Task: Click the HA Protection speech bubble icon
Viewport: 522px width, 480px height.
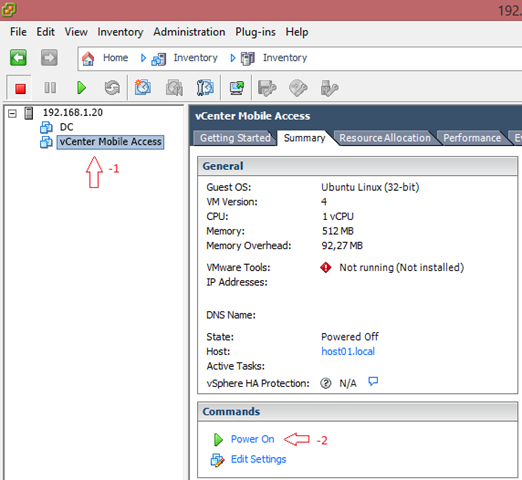Action: [373, 381]
